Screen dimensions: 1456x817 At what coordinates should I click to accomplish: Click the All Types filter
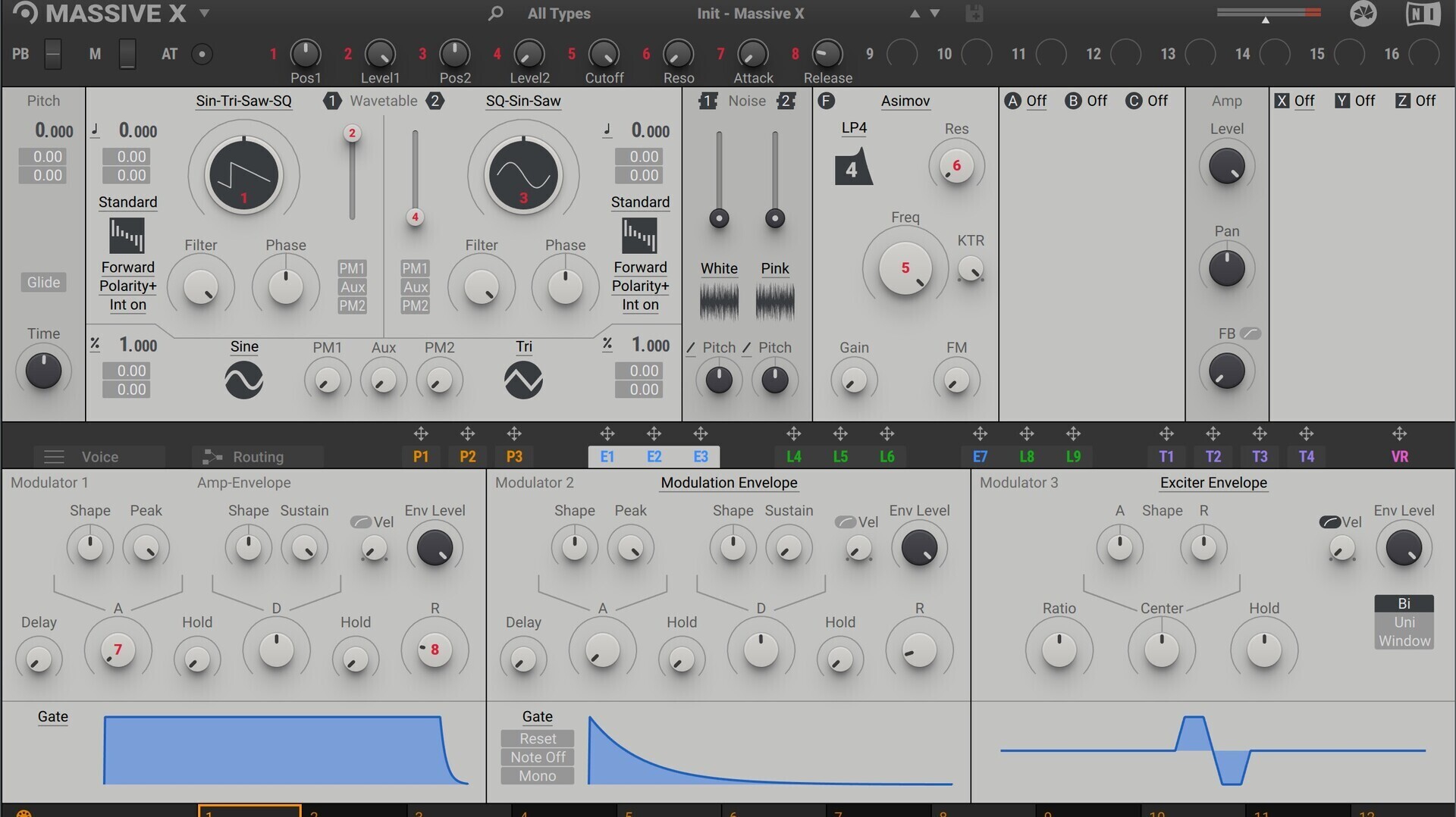[559, 13]
